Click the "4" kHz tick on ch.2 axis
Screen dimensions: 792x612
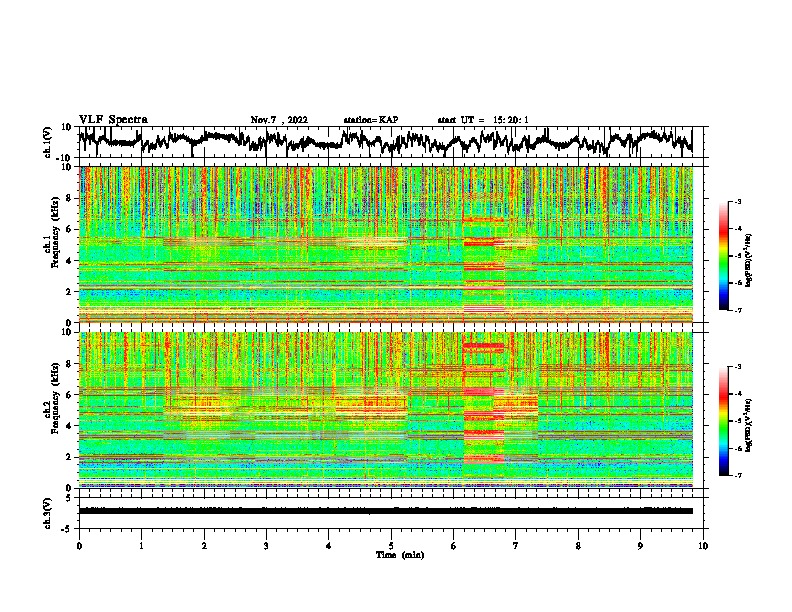click(69, 426)
